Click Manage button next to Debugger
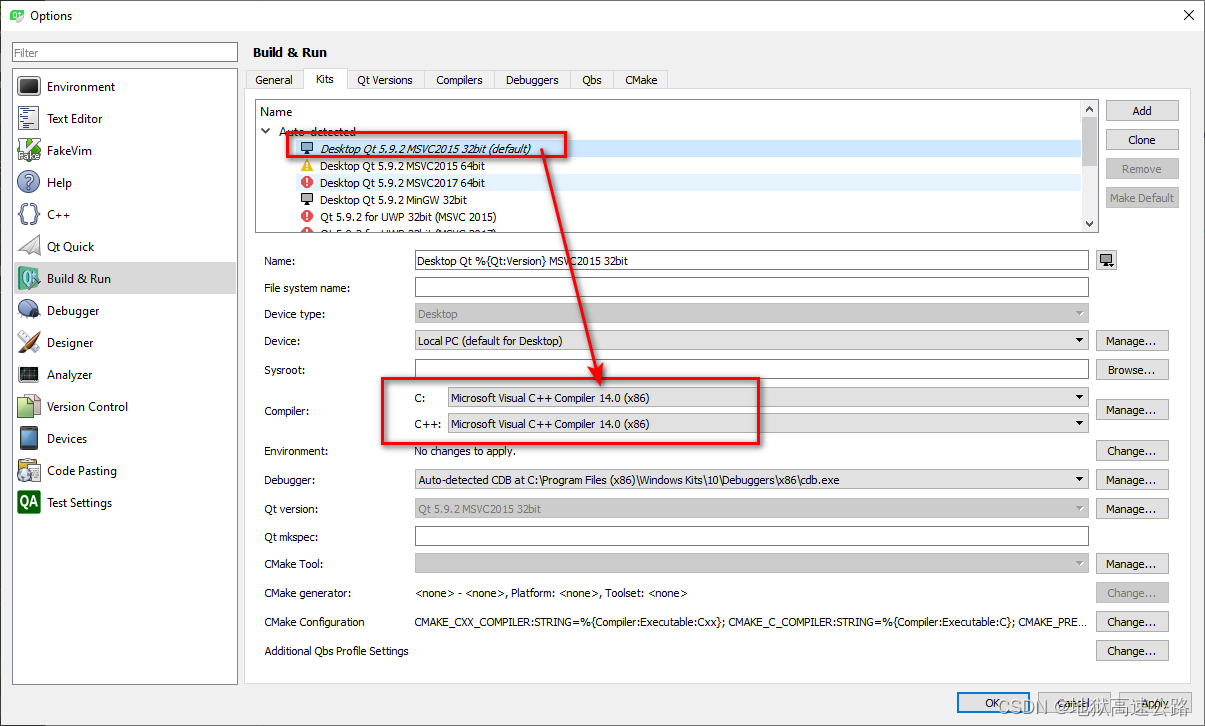The height and width of the screenshot is (726, 1205). point(1132,480)
